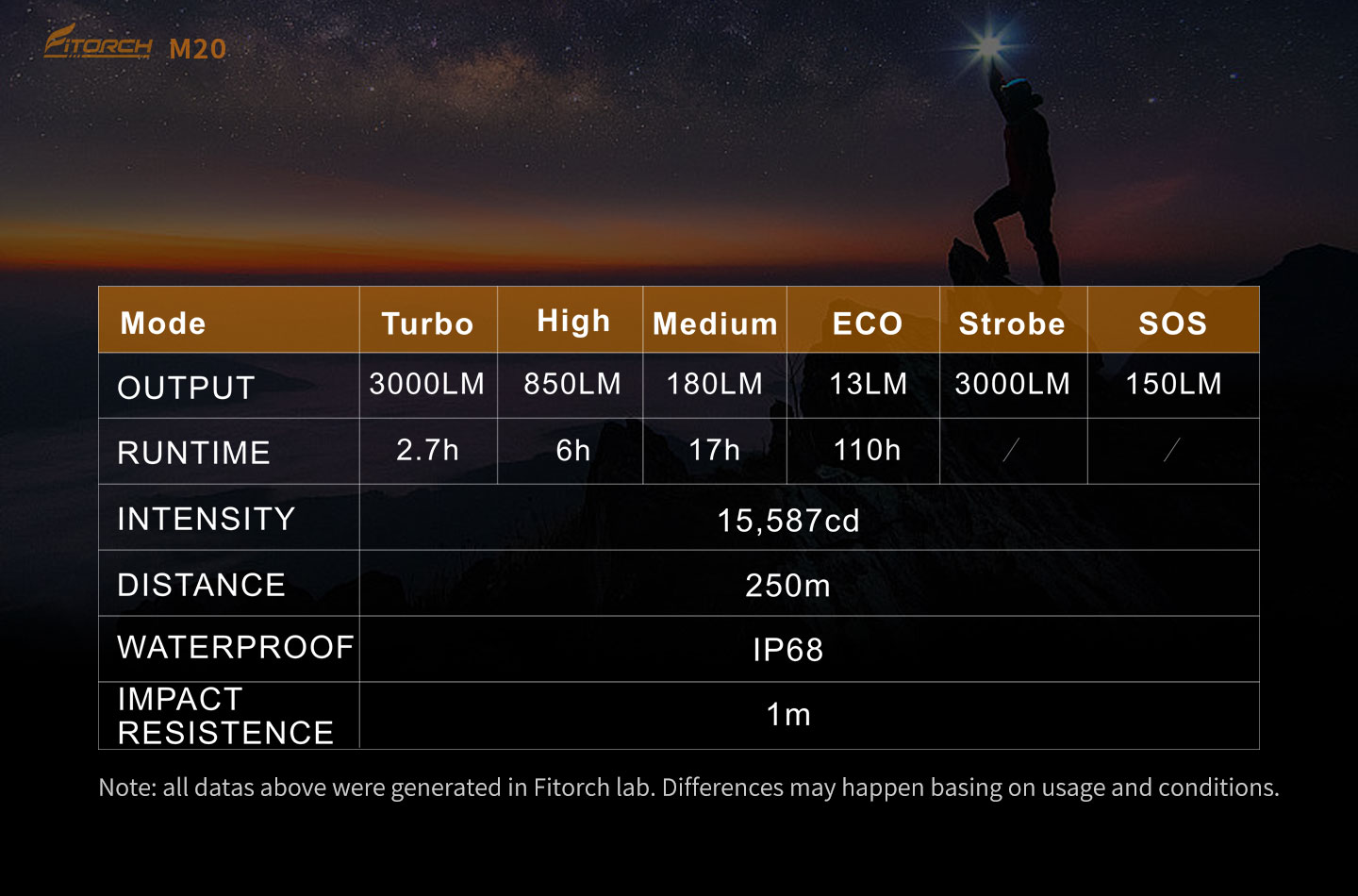The height and width of the screenshot is (896, 1358).
Task: Click the 110h ECO runtime value
Action: [x=867, y=450]
